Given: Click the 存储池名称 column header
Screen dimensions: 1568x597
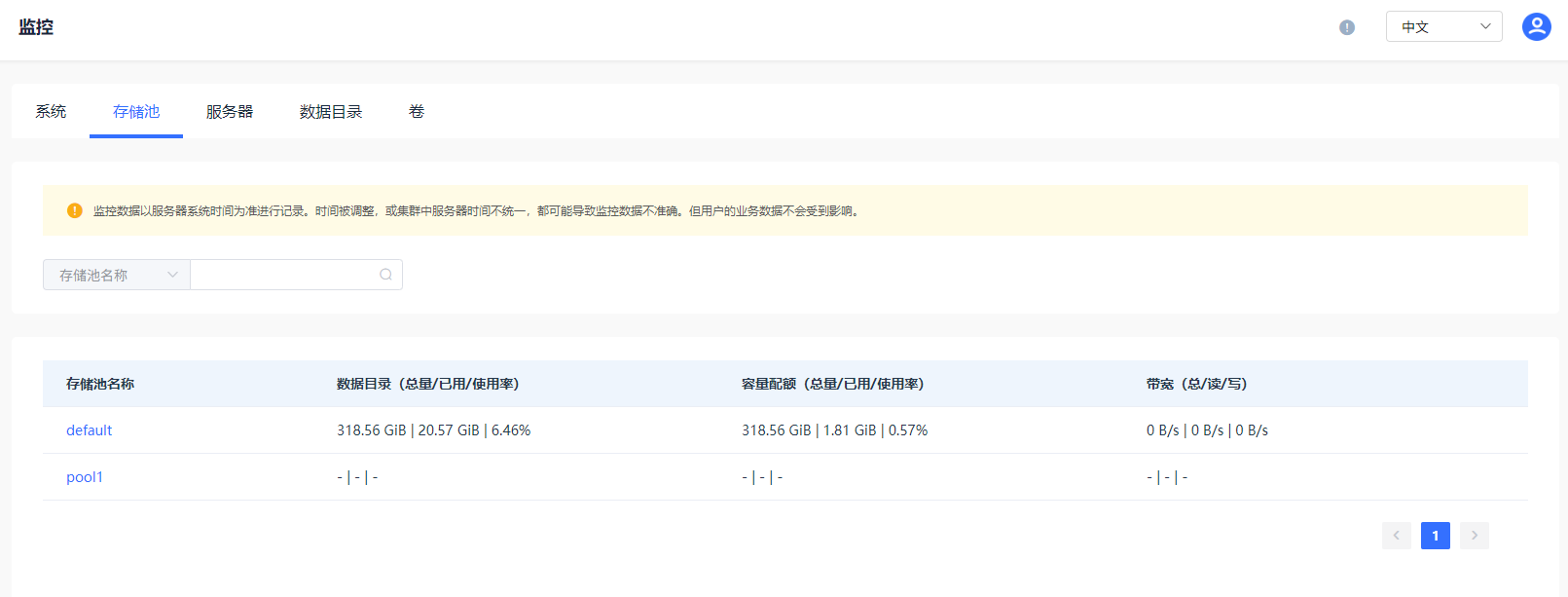Looking at the screenshot, I should 100,384.
